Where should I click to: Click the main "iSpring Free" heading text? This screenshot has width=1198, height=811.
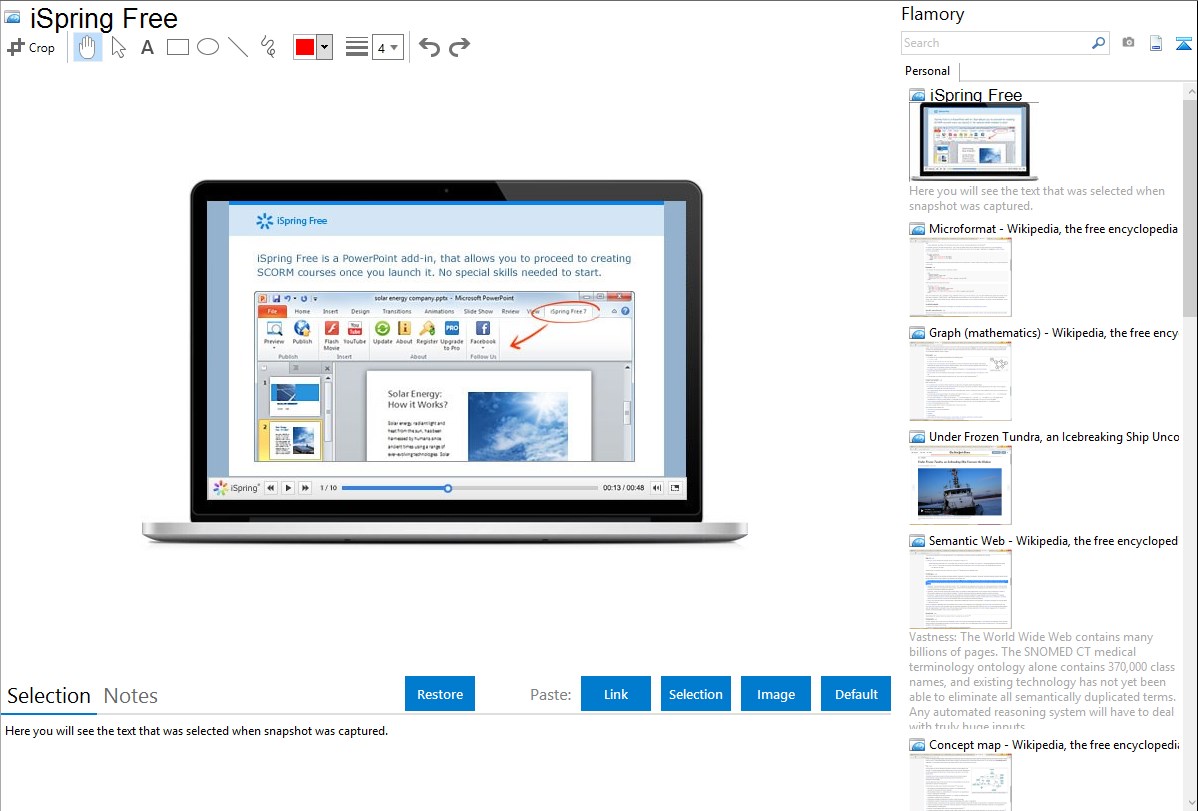point(104,18)
